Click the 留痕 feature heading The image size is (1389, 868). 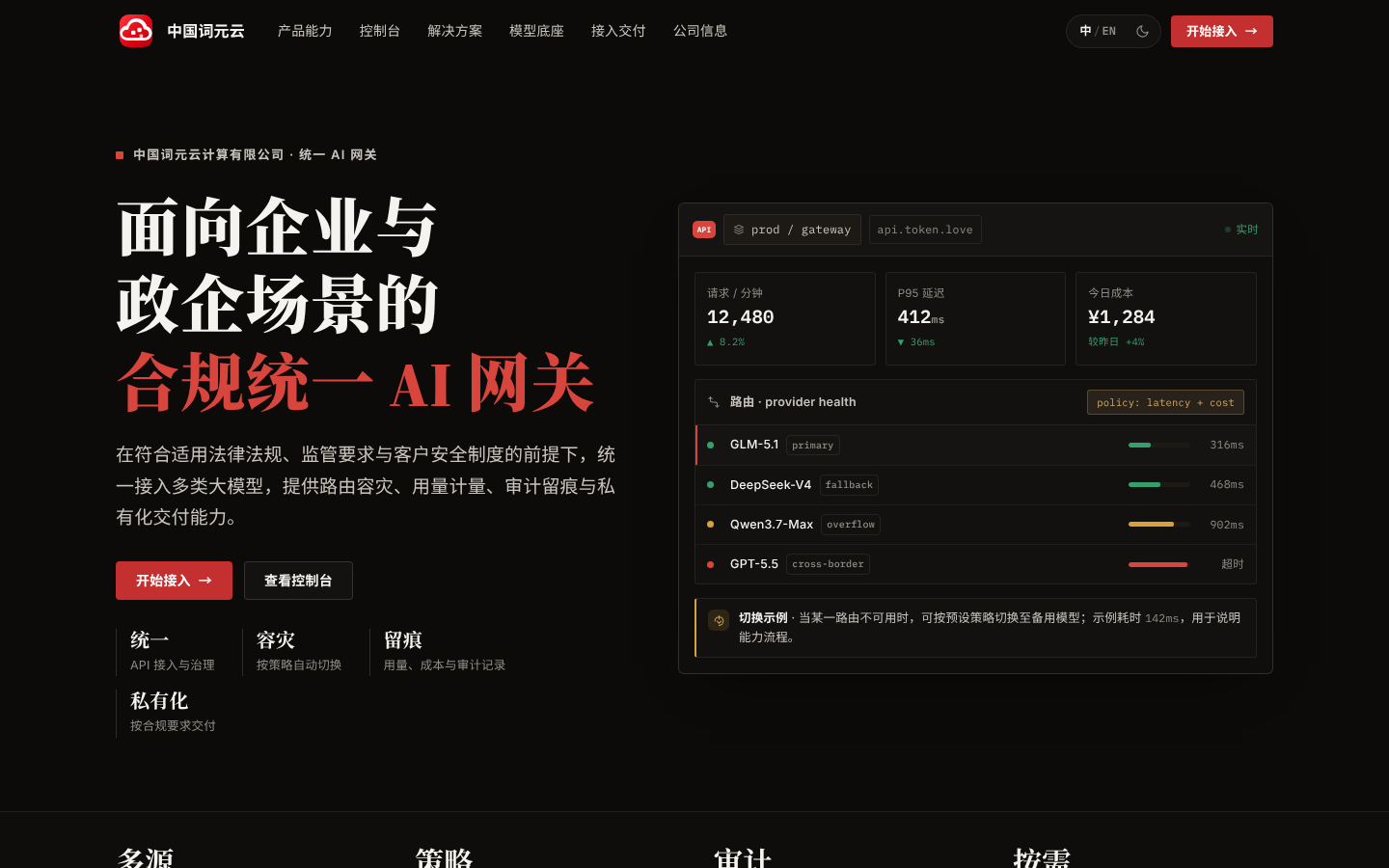click(x=403, y=640)
